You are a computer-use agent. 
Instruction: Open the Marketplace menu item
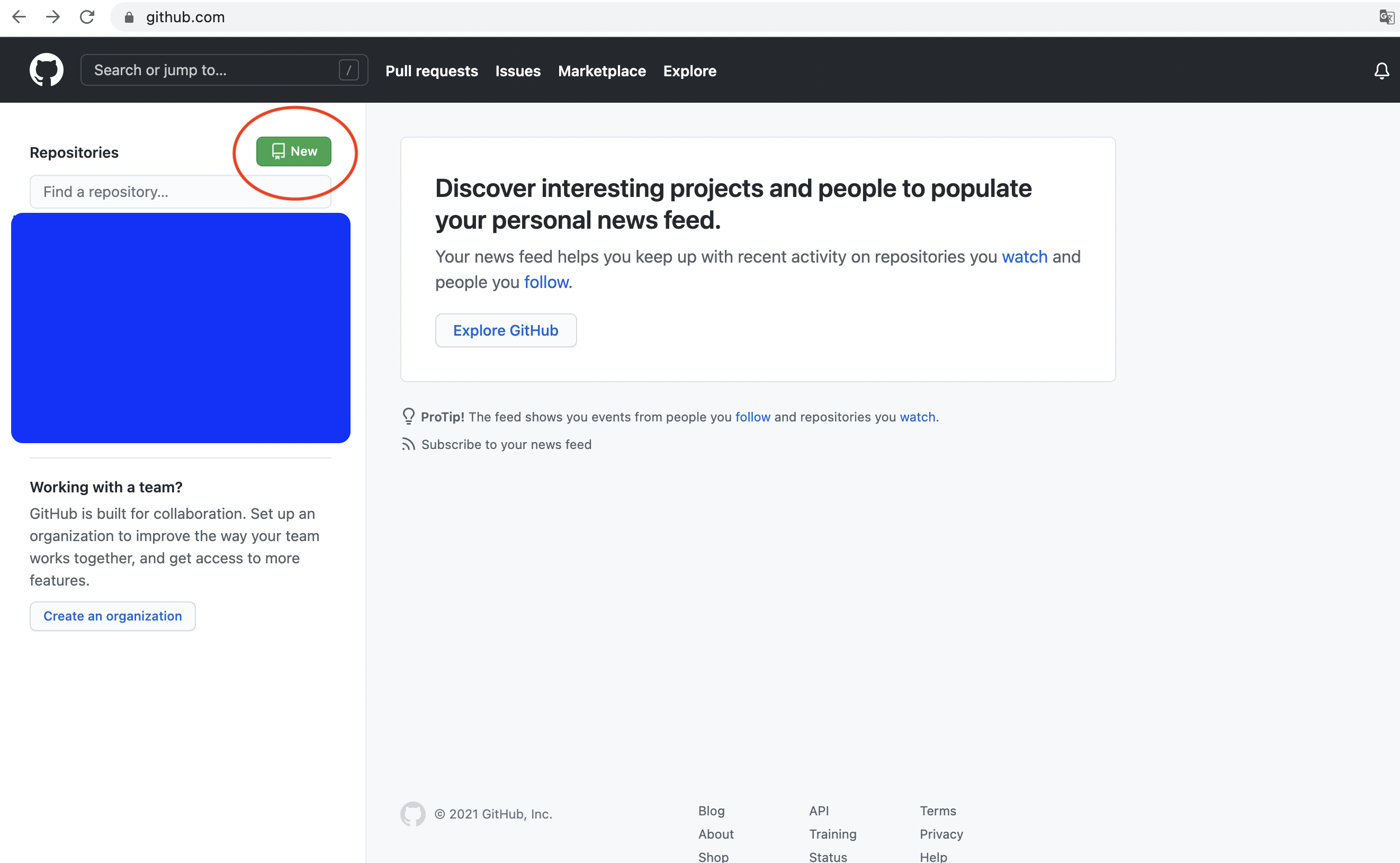602,71
